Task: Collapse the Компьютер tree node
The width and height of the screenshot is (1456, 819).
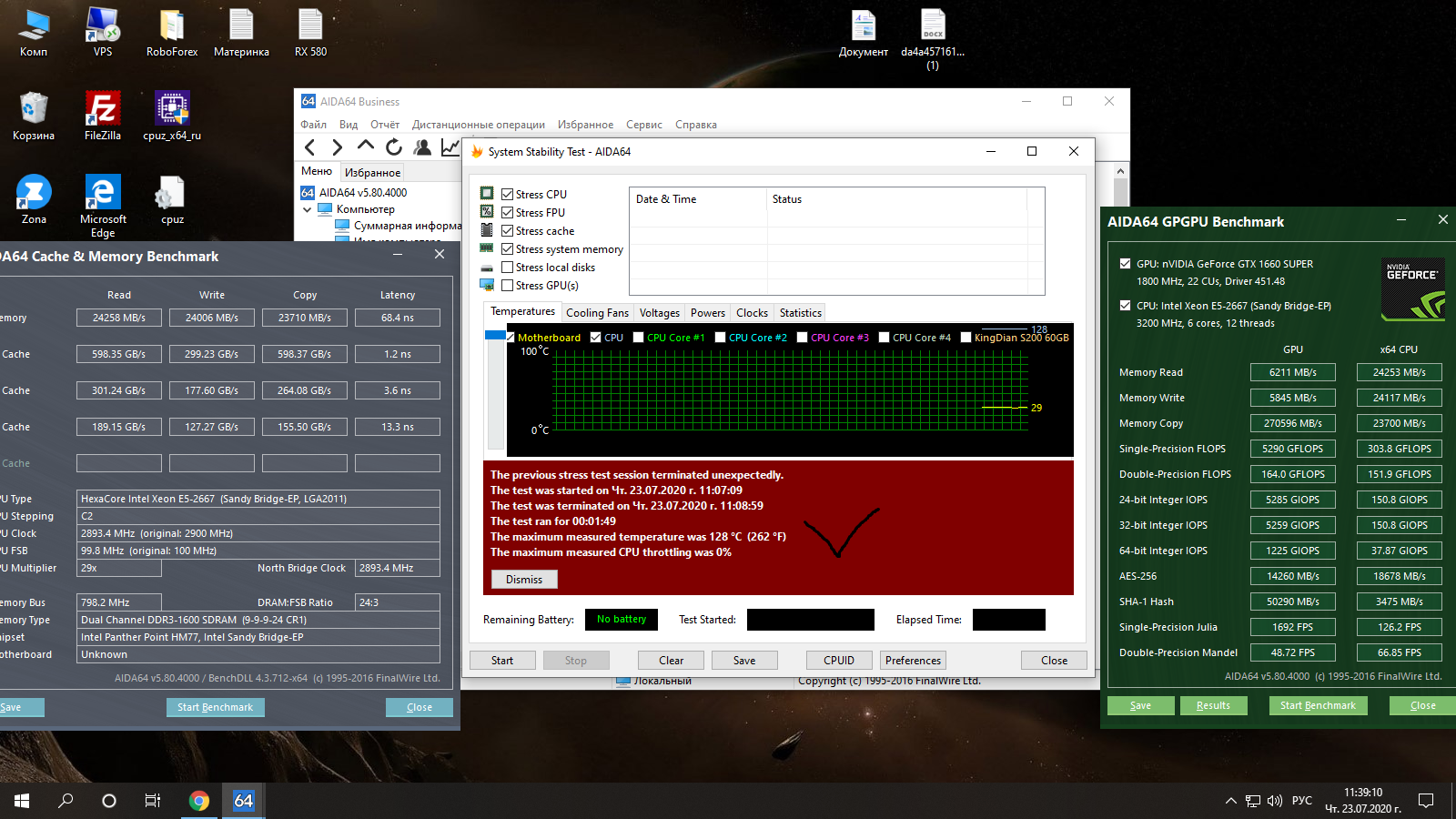Action: pyautogui.click(x=308, y=209)
